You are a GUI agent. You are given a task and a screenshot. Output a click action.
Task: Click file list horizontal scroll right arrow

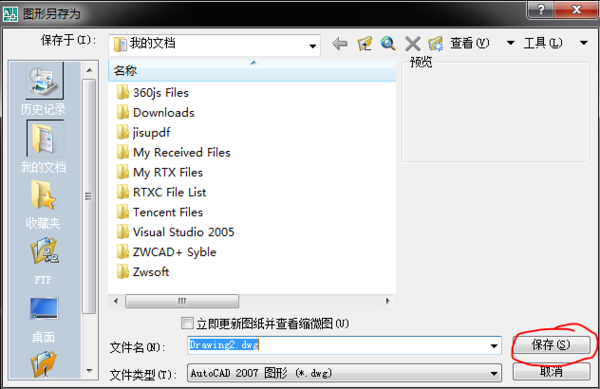(x=388, y=301)
